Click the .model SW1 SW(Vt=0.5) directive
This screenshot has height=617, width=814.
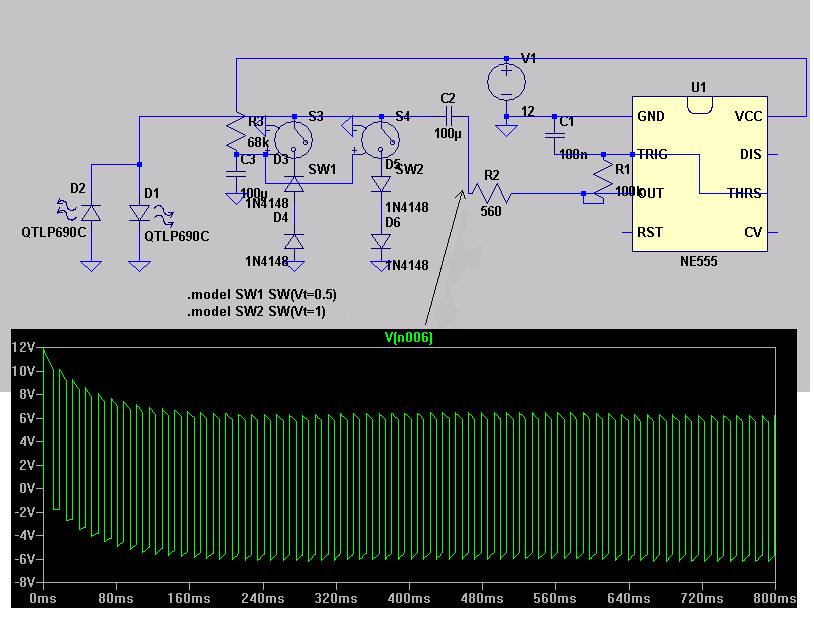point(262,295)
